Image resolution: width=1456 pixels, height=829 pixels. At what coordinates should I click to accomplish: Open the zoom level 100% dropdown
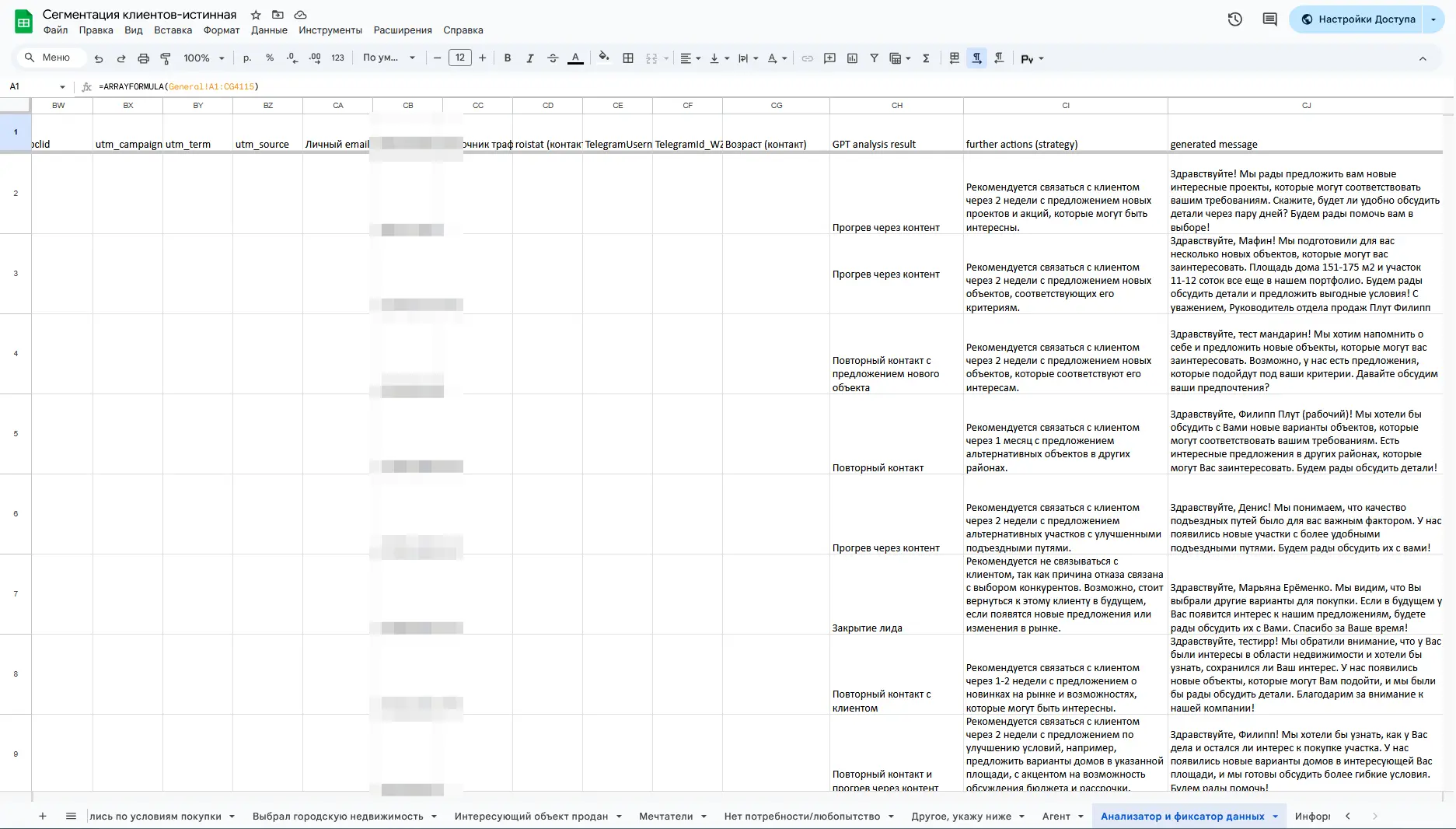(204, 58)
